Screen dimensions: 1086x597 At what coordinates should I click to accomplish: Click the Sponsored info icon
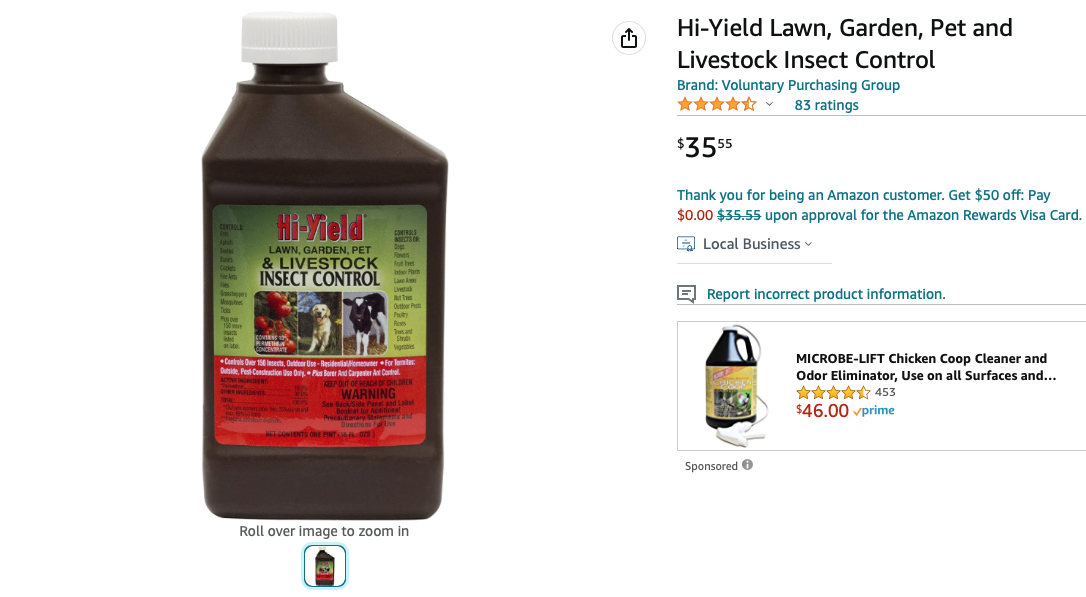point(747,465)
